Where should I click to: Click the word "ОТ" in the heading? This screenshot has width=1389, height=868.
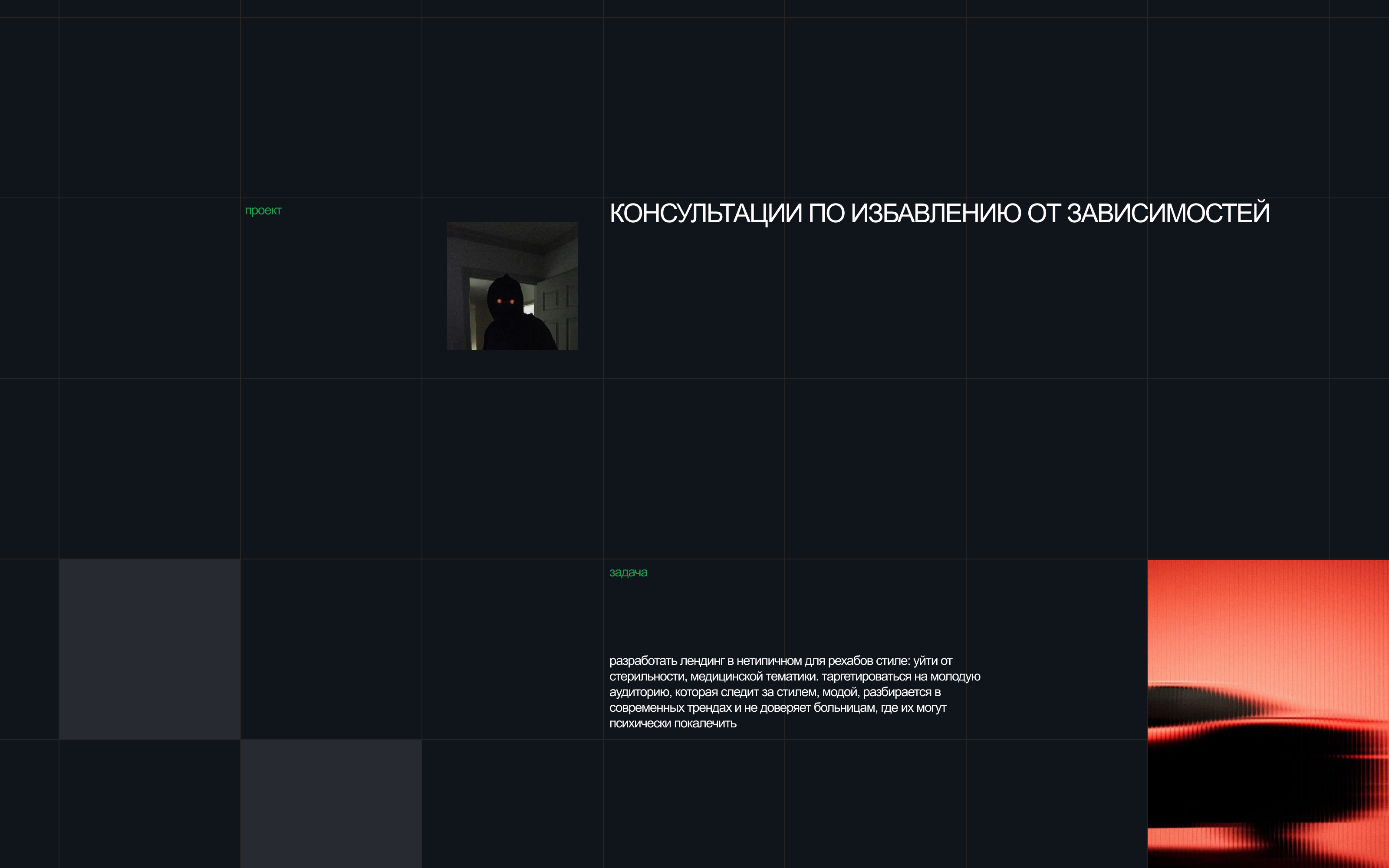click(1043, 214)
